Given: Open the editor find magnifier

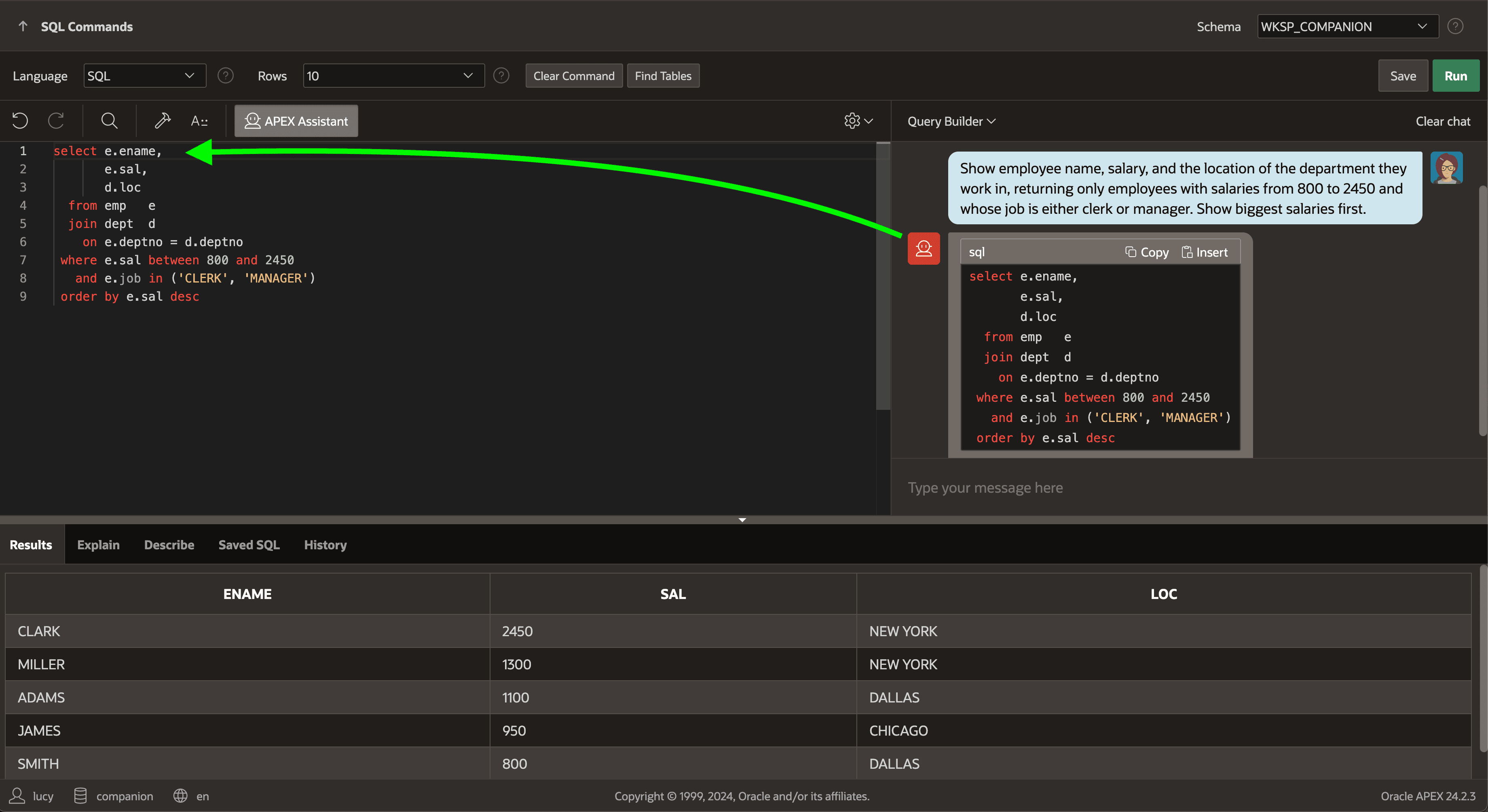Looking at the screenshot, I should [109, 121].
